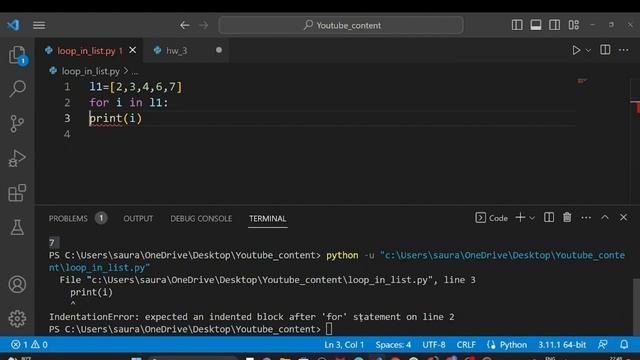Click the loop_in_list.py breadcrumb
The image size is (640, 360).
[x=90, y=71]
